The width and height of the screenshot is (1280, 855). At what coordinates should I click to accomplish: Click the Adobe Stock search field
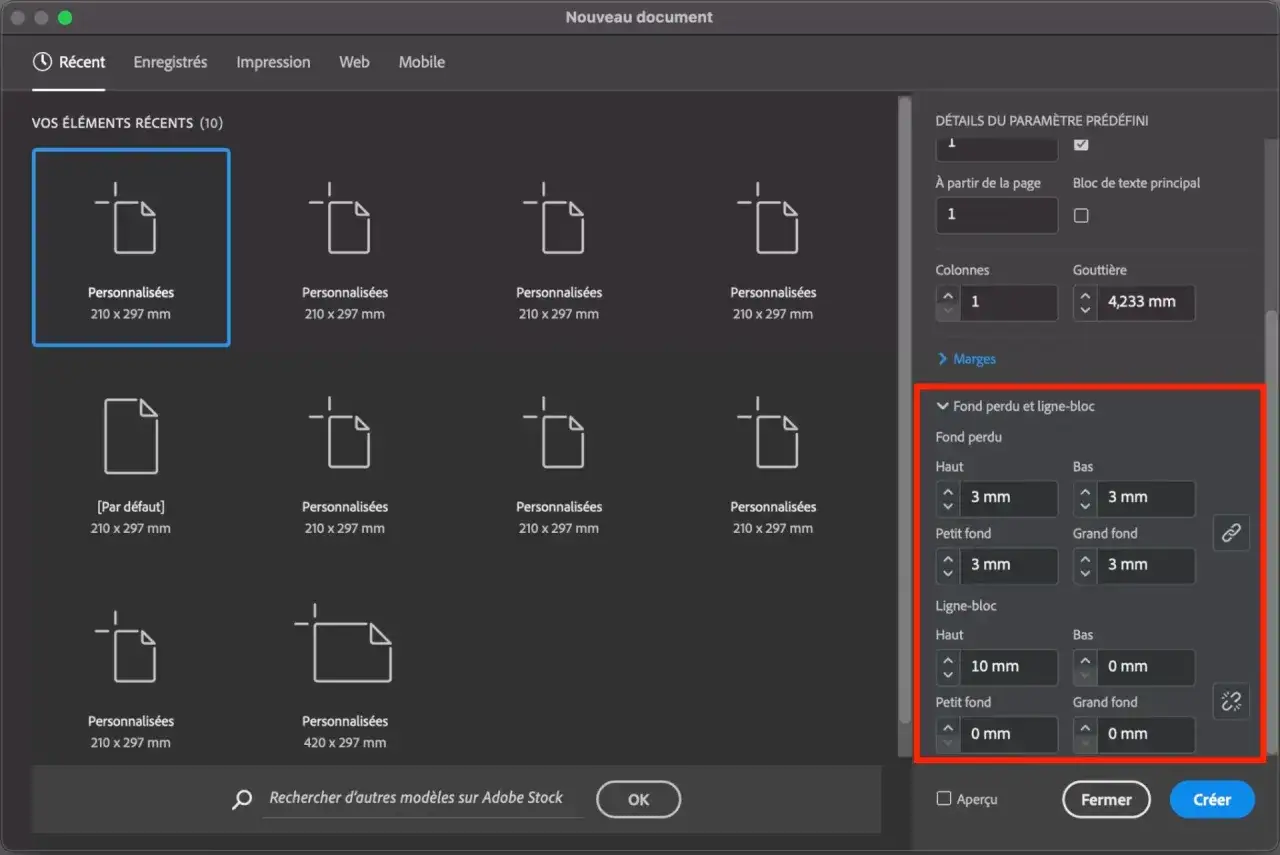(422, 798)
